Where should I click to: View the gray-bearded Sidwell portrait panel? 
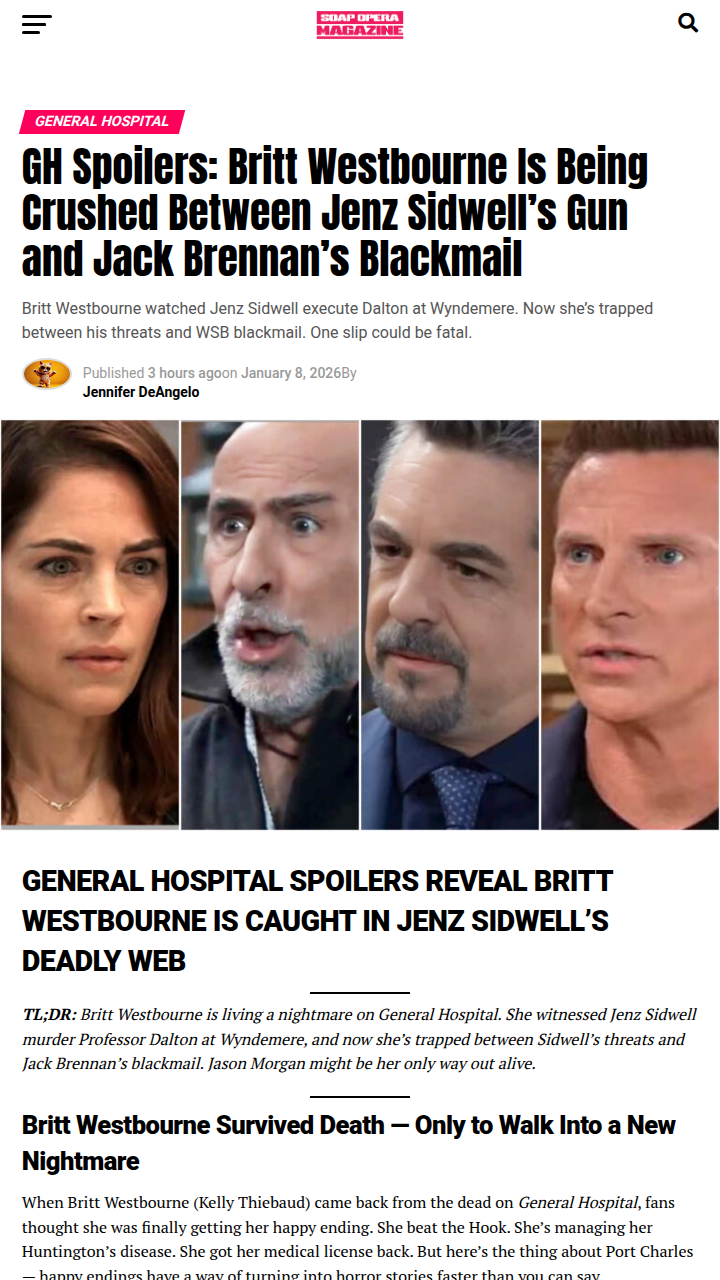tap(270, 625)
